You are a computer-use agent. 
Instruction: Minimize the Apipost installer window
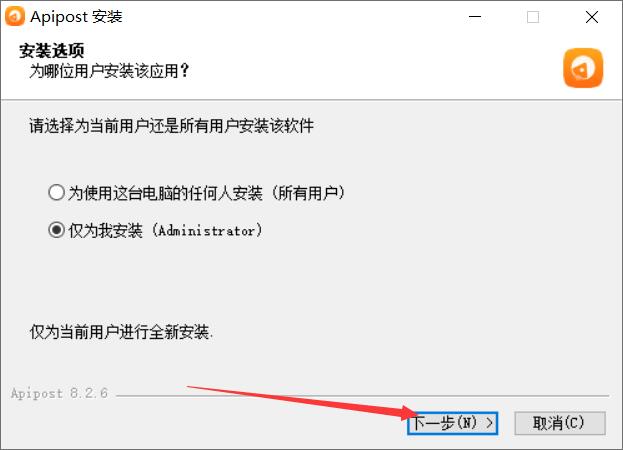click(475, 17)
